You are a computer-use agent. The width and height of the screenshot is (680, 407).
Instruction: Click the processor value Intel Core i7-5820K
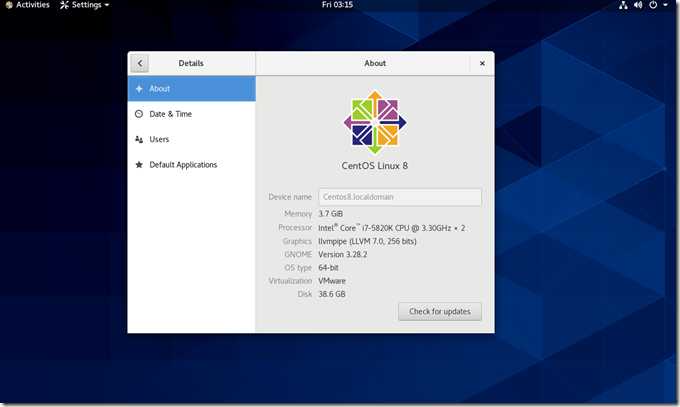pos(392,228)
